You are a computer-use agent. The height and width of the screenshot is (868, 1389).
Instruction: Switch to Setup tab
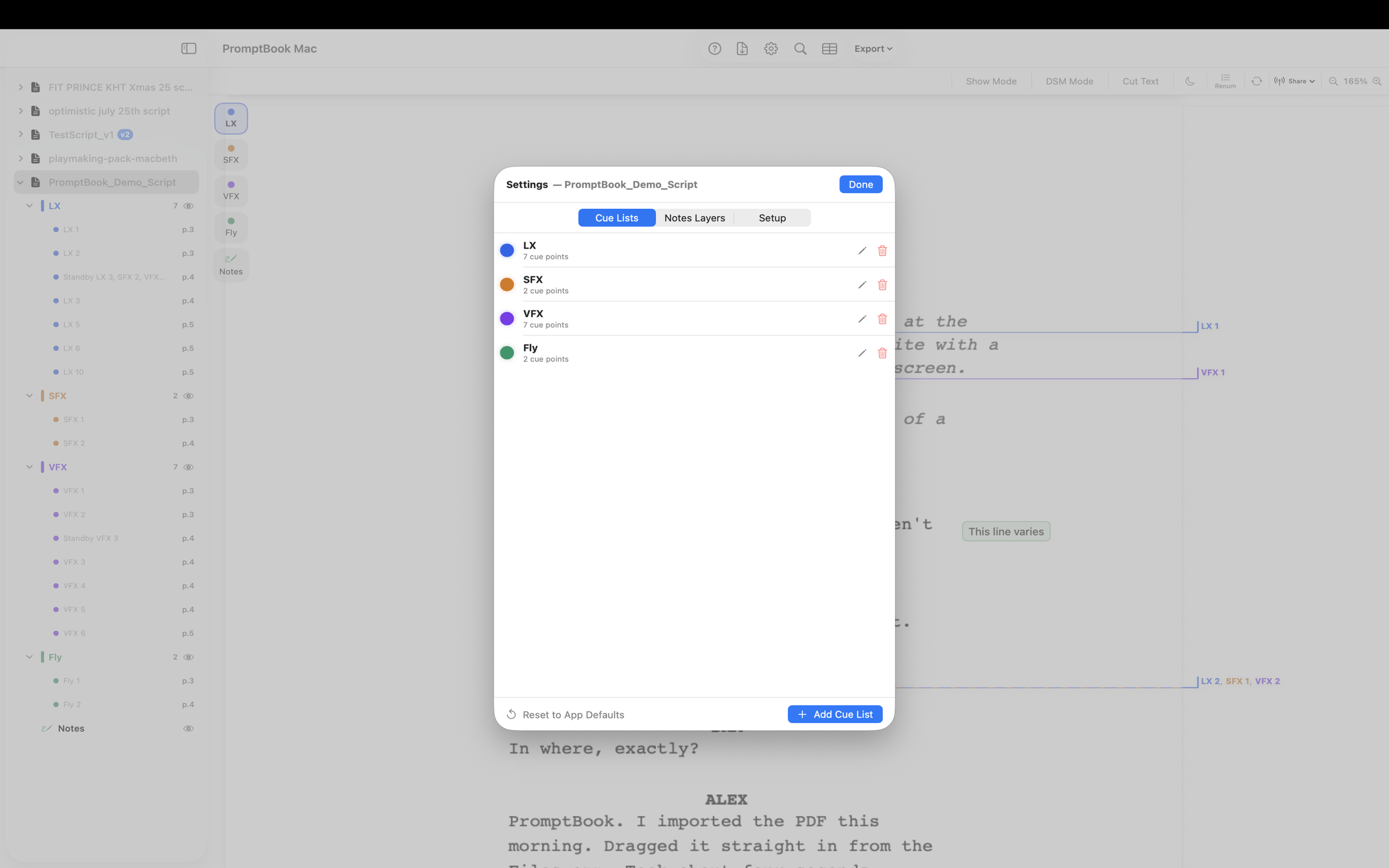(x=772, y=218)
